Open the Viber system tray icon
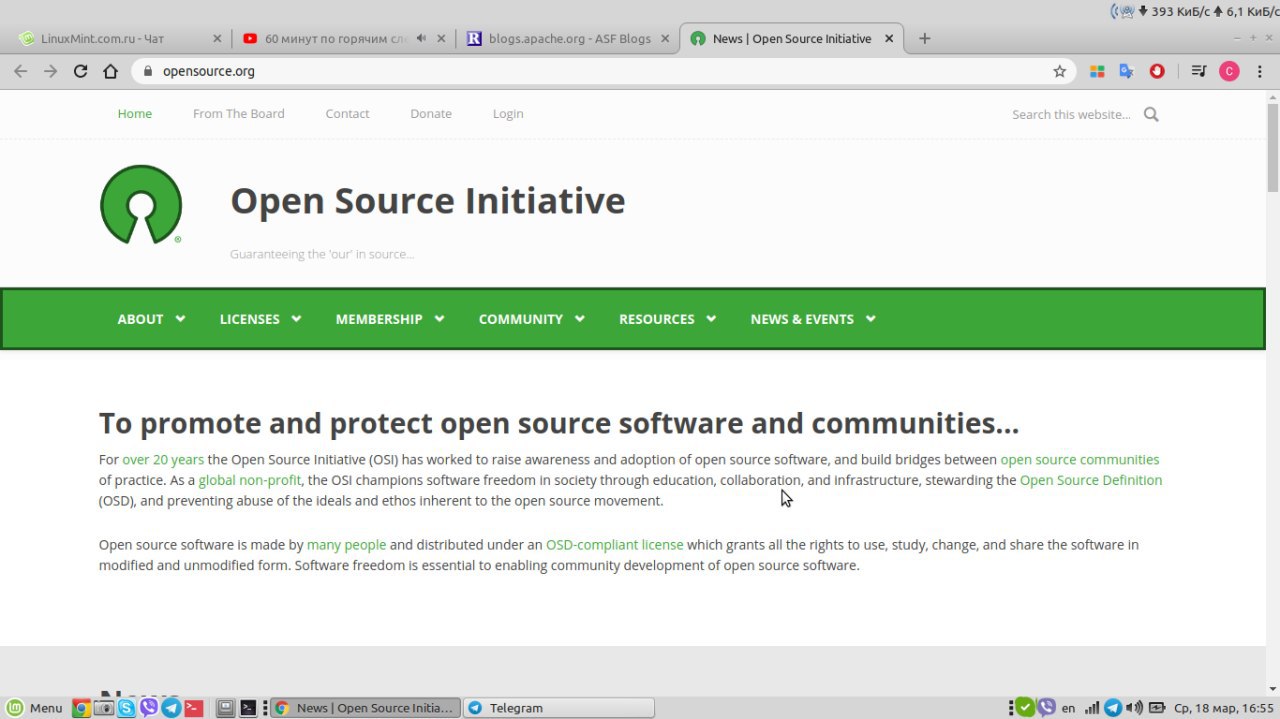This screenshot has height=719, width=1280. tap(1047, 708)
